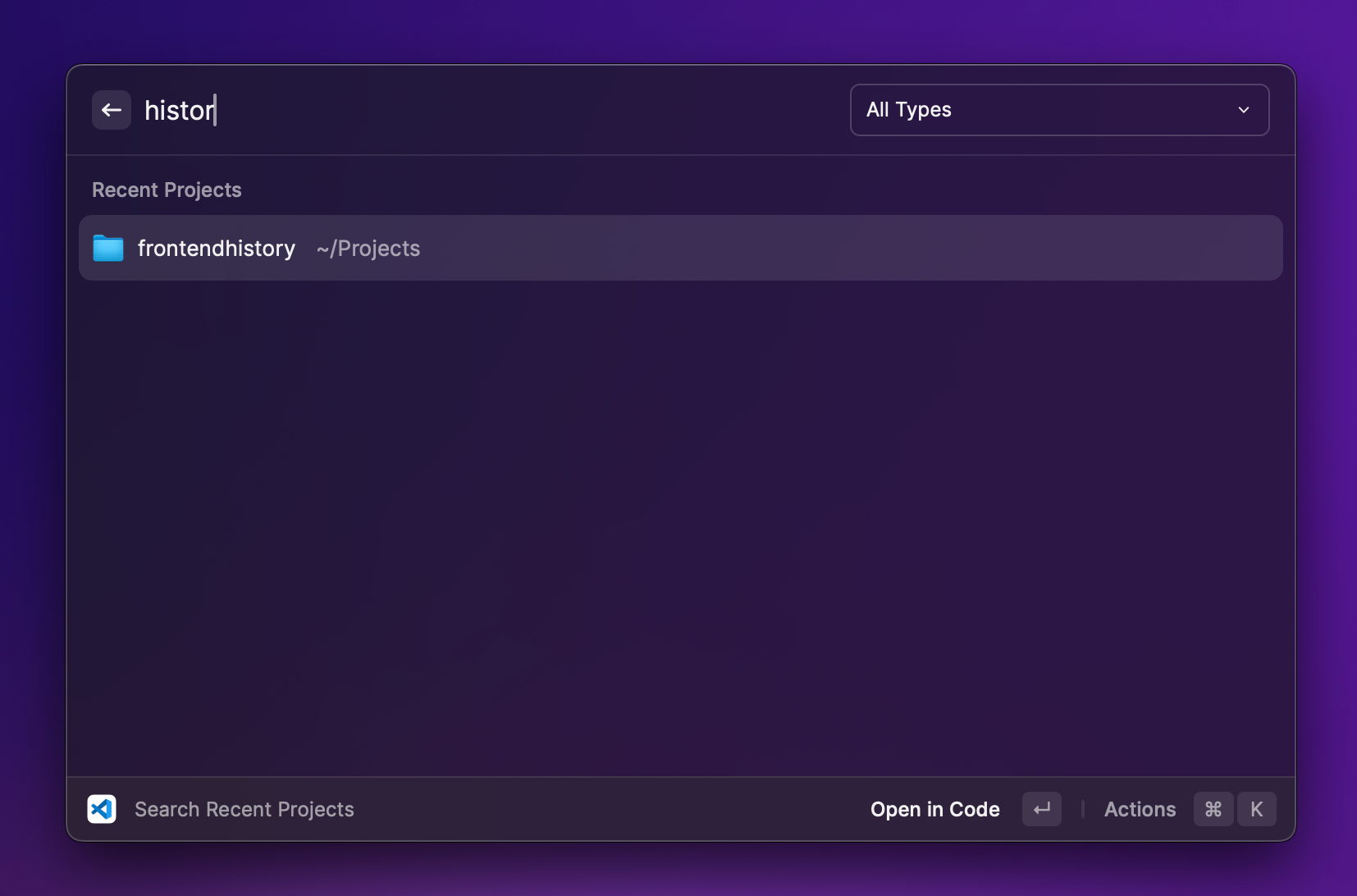Click the histor search query text
This screenshot has height=896, width=1357.
179,109
